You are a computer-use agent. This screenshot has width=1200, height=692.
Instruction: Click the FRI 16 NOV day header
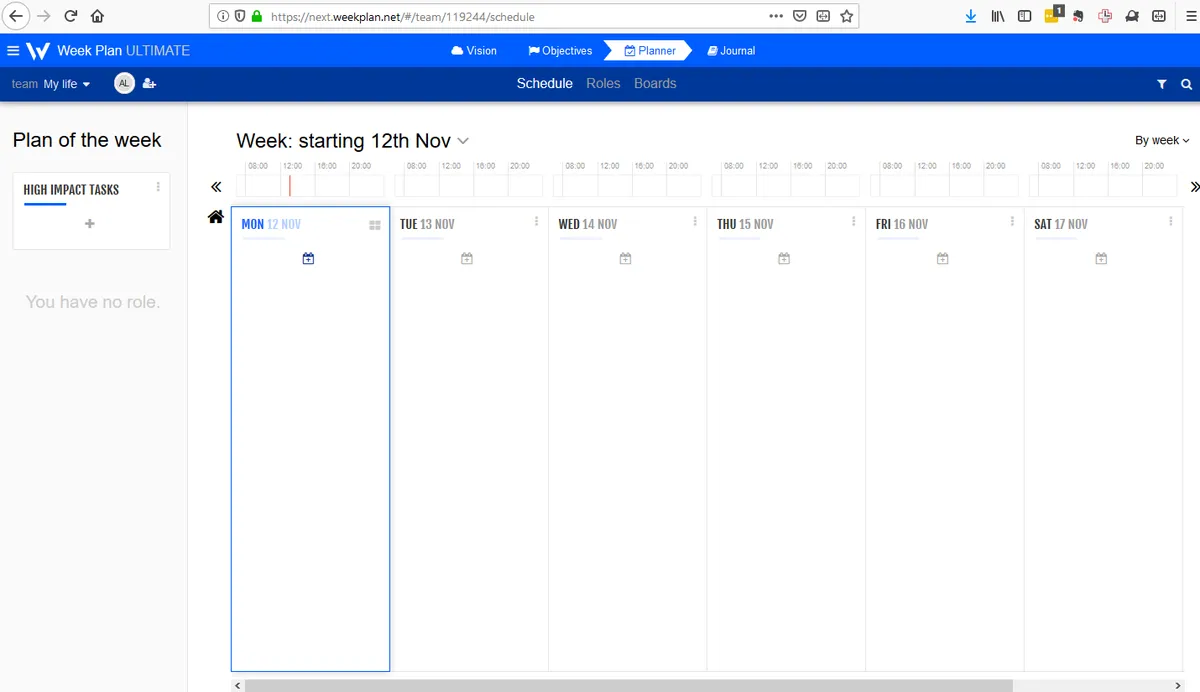pos(902,224)
